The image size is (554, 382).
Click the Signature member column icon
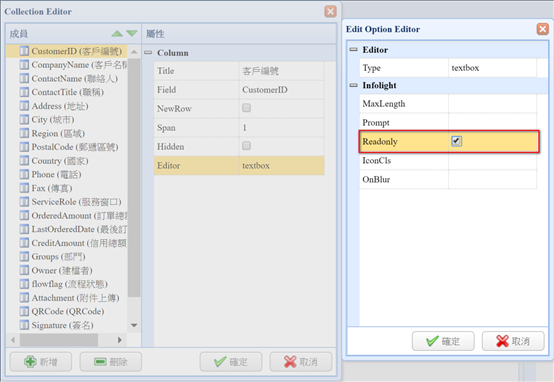(24, 325)
